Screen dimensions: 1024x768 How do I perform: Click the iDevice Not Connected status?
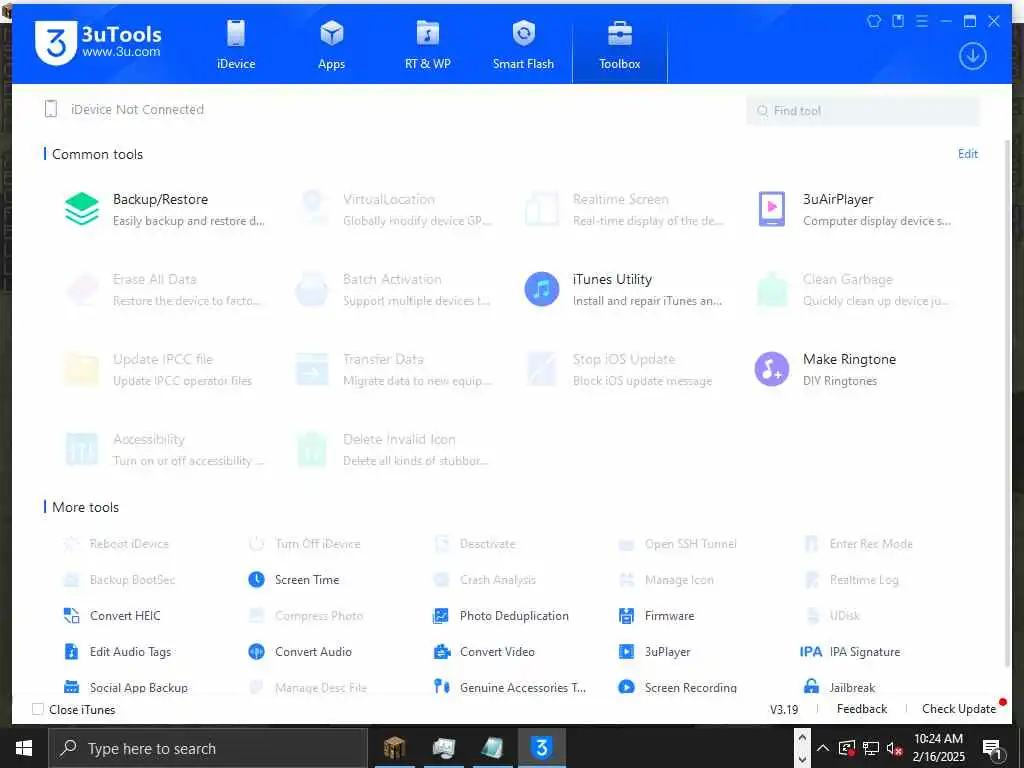pos(124,109)
